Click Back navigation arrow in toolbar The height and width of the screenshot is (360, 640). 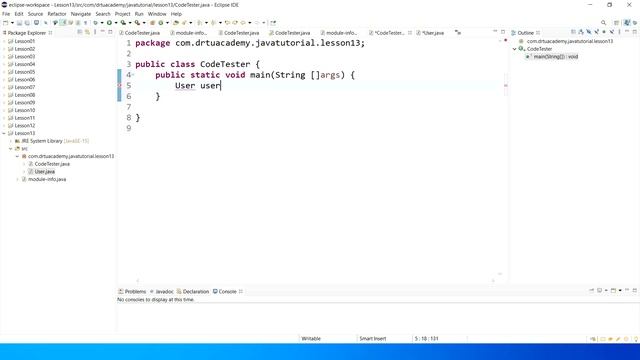coord(243,23)
